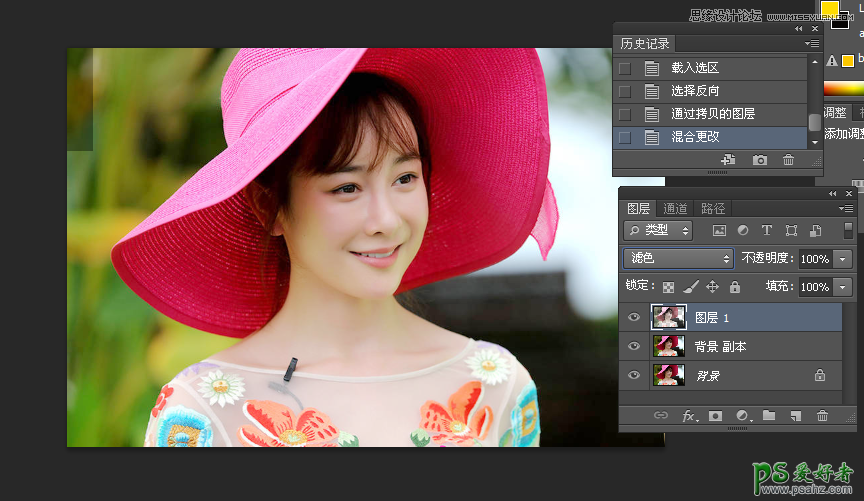Select the 通过拷贝的图层 history state

tap(712, 114)
